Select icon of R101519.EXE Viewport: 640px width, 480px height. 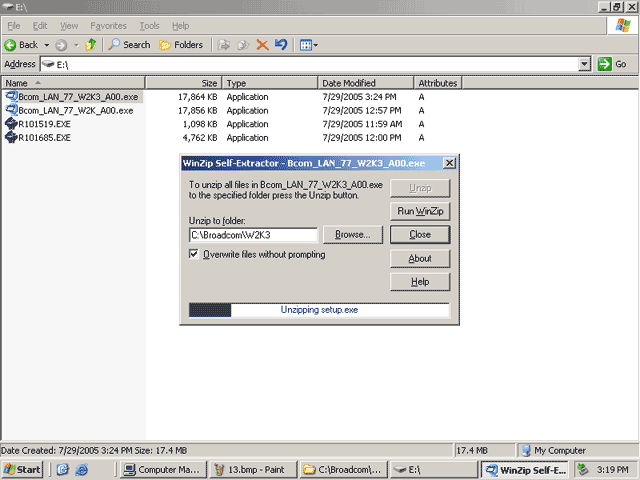pyautogui.click(x=11, y=124)
